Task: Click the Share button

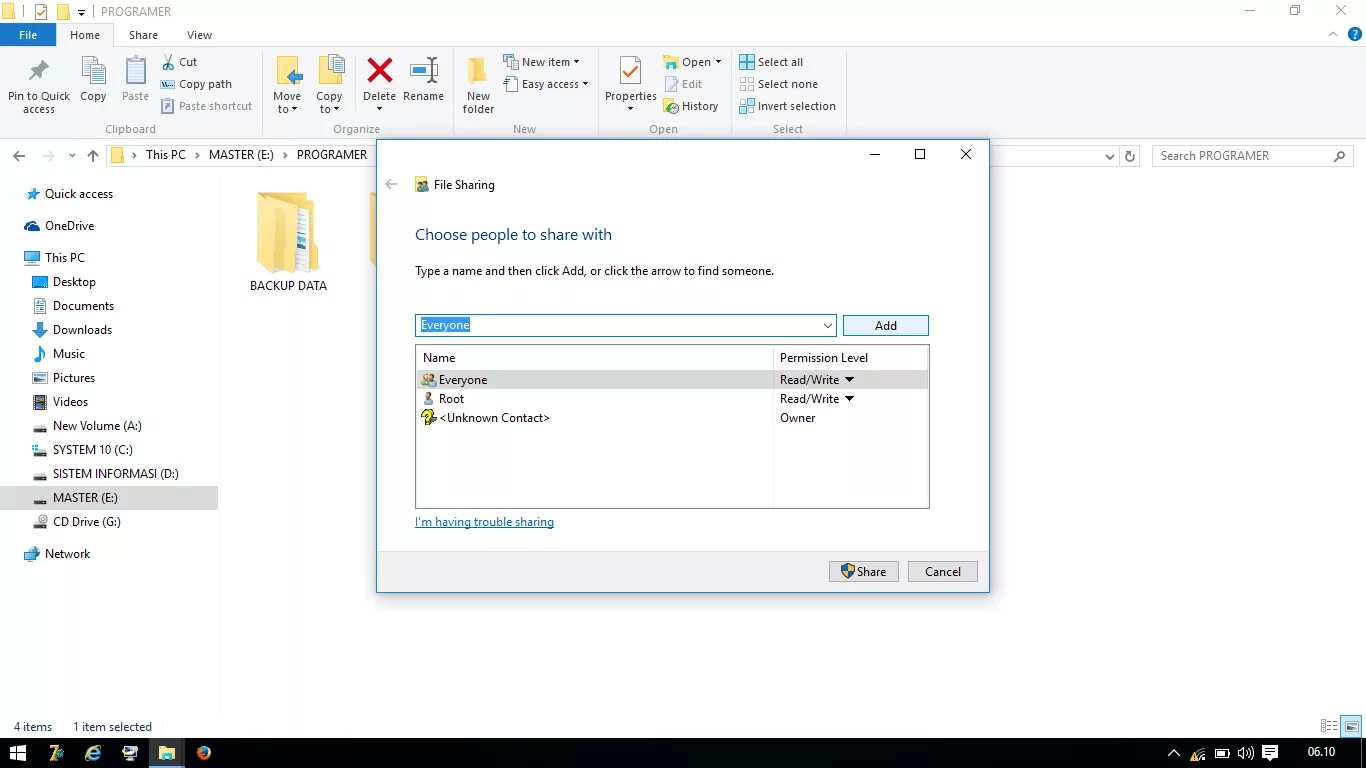Action: pyautogui.click(x=864, y=572)
